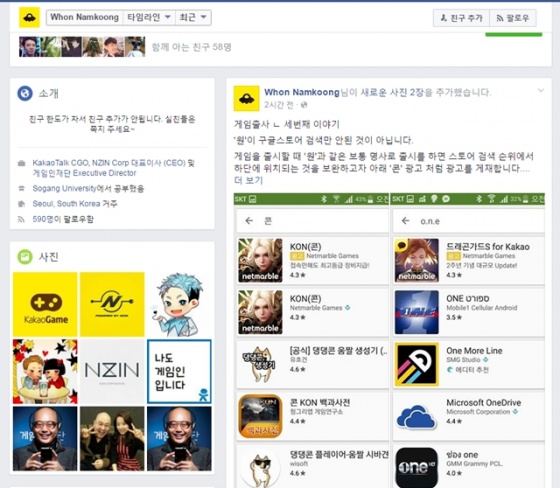Open the NZIN logo photo thumbnail
Image resolution: width=560 pixels, height=488 pixels.
[x=112, y=372]
